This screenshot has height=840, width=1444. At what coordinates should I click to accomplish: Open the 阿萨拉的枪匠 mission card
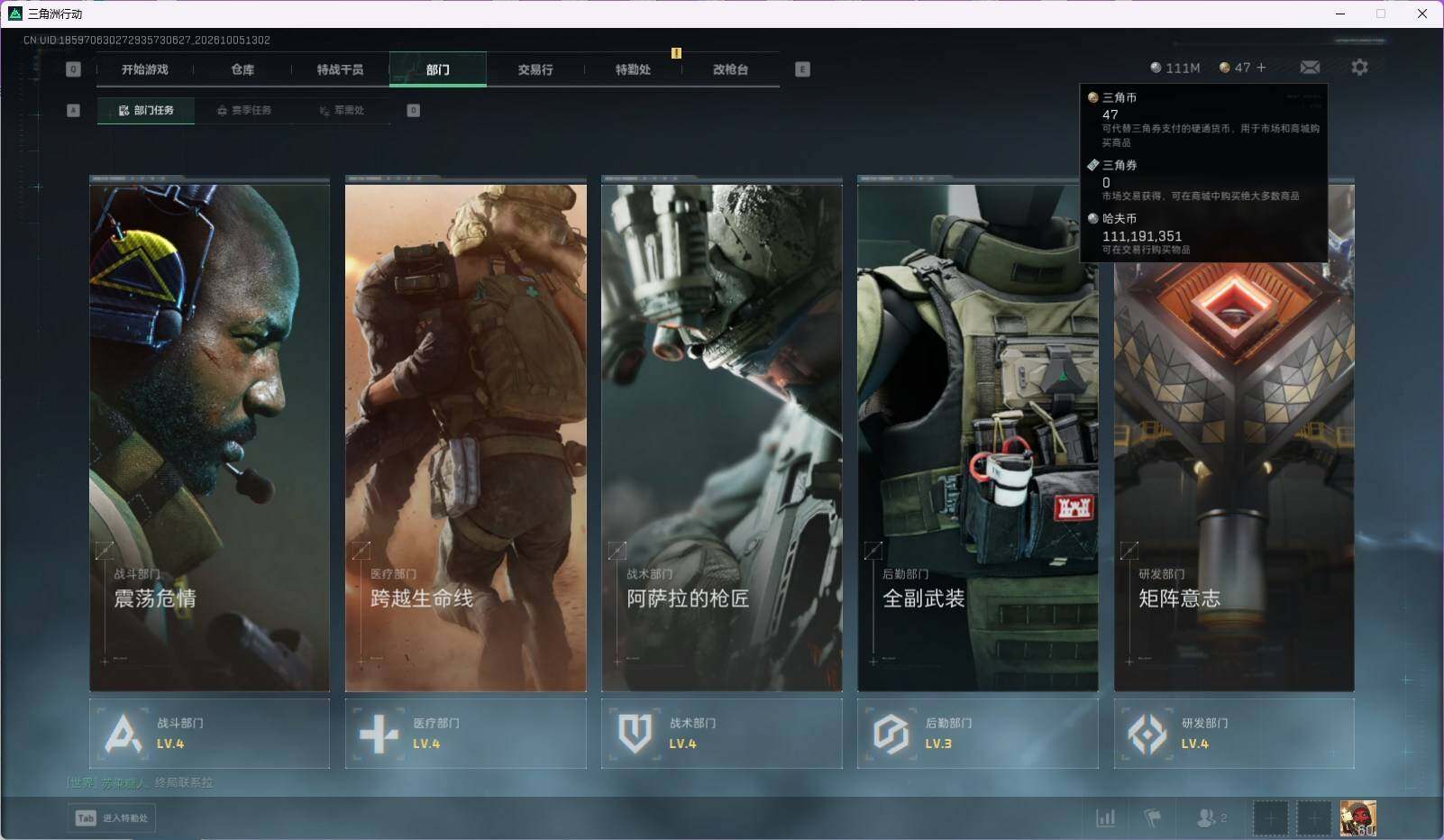(x=722, y=434)
